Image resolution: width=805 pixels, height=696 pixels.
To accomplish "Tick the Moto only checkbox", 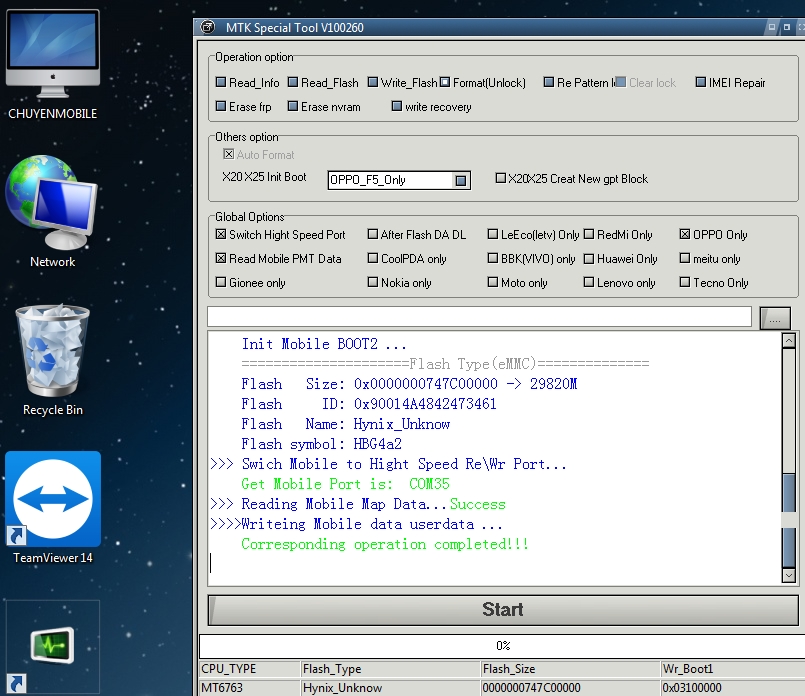I will (x=493, y=282).
